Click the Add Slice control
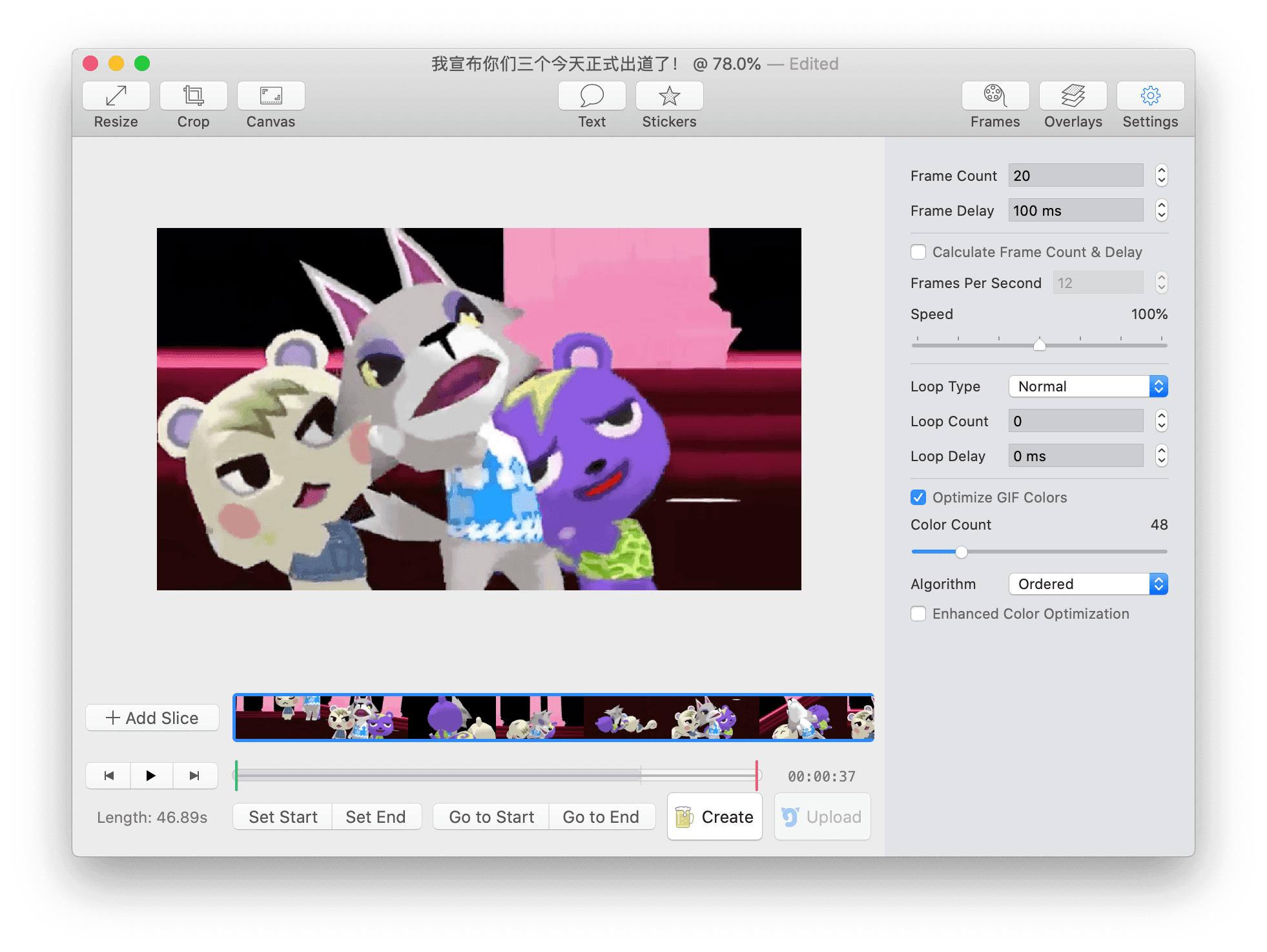The height and width of the screenshot is (952, 1267). point(152,718)
